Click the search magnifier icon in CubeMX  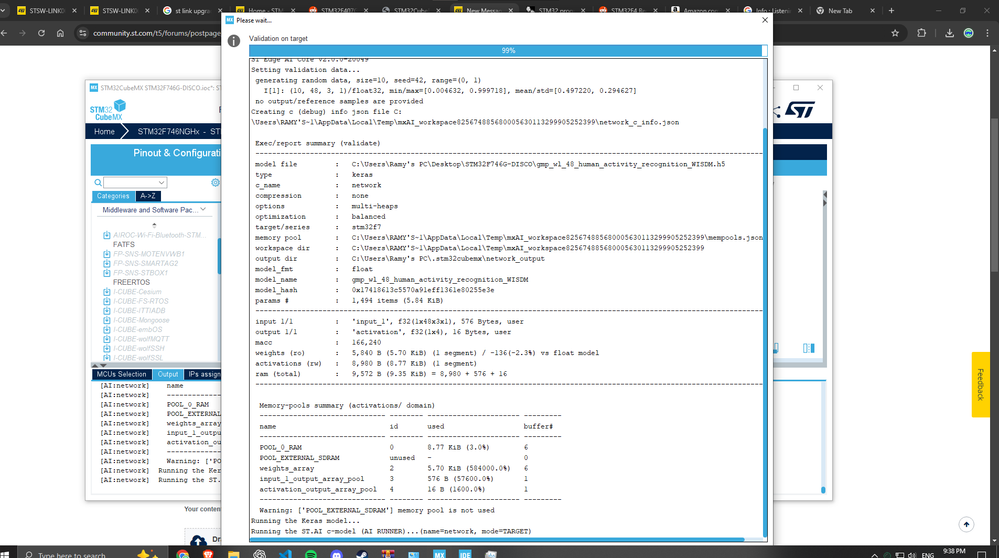(x=97, y=183)
